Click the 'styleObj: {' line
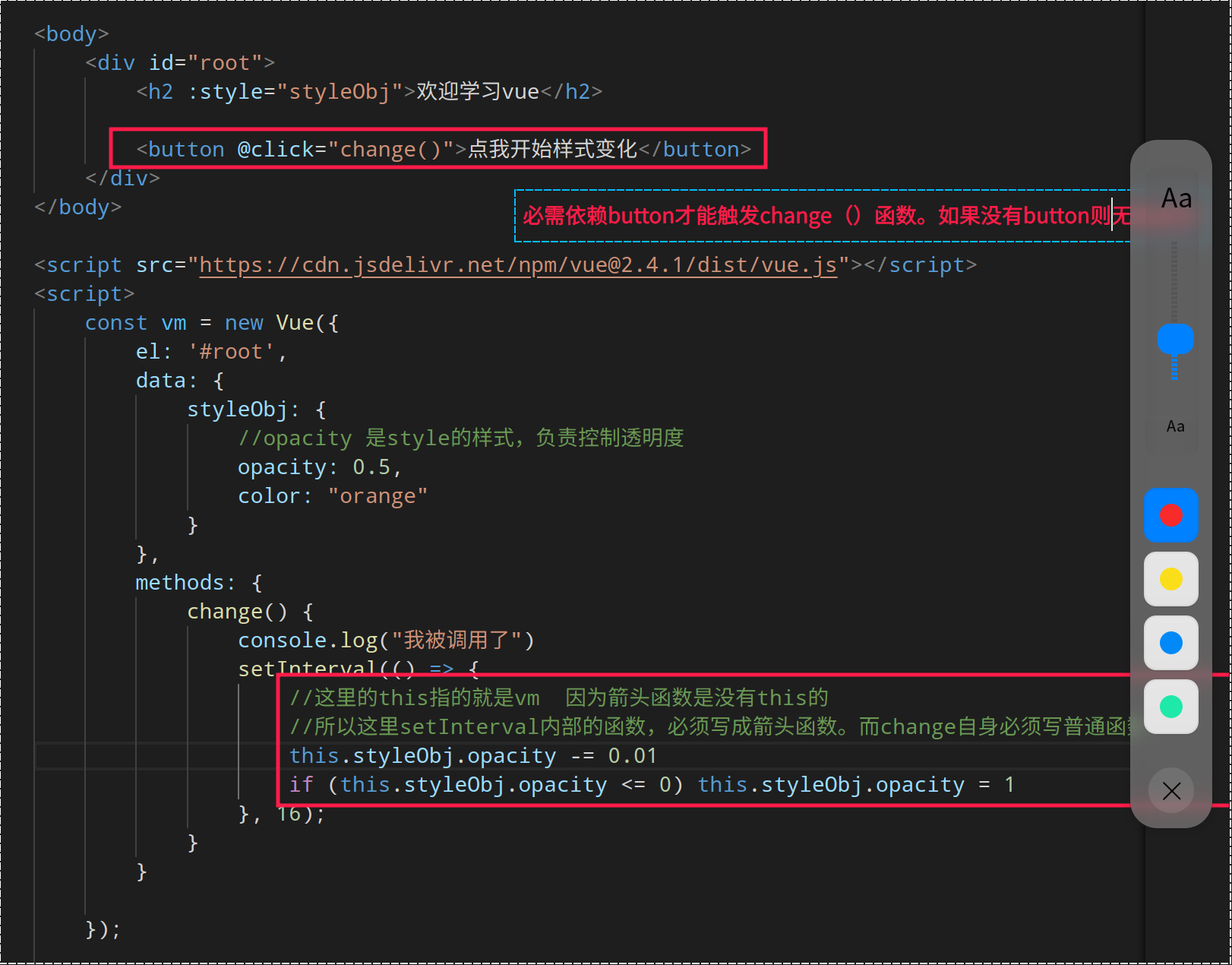1232x965 pixels. 257,410
